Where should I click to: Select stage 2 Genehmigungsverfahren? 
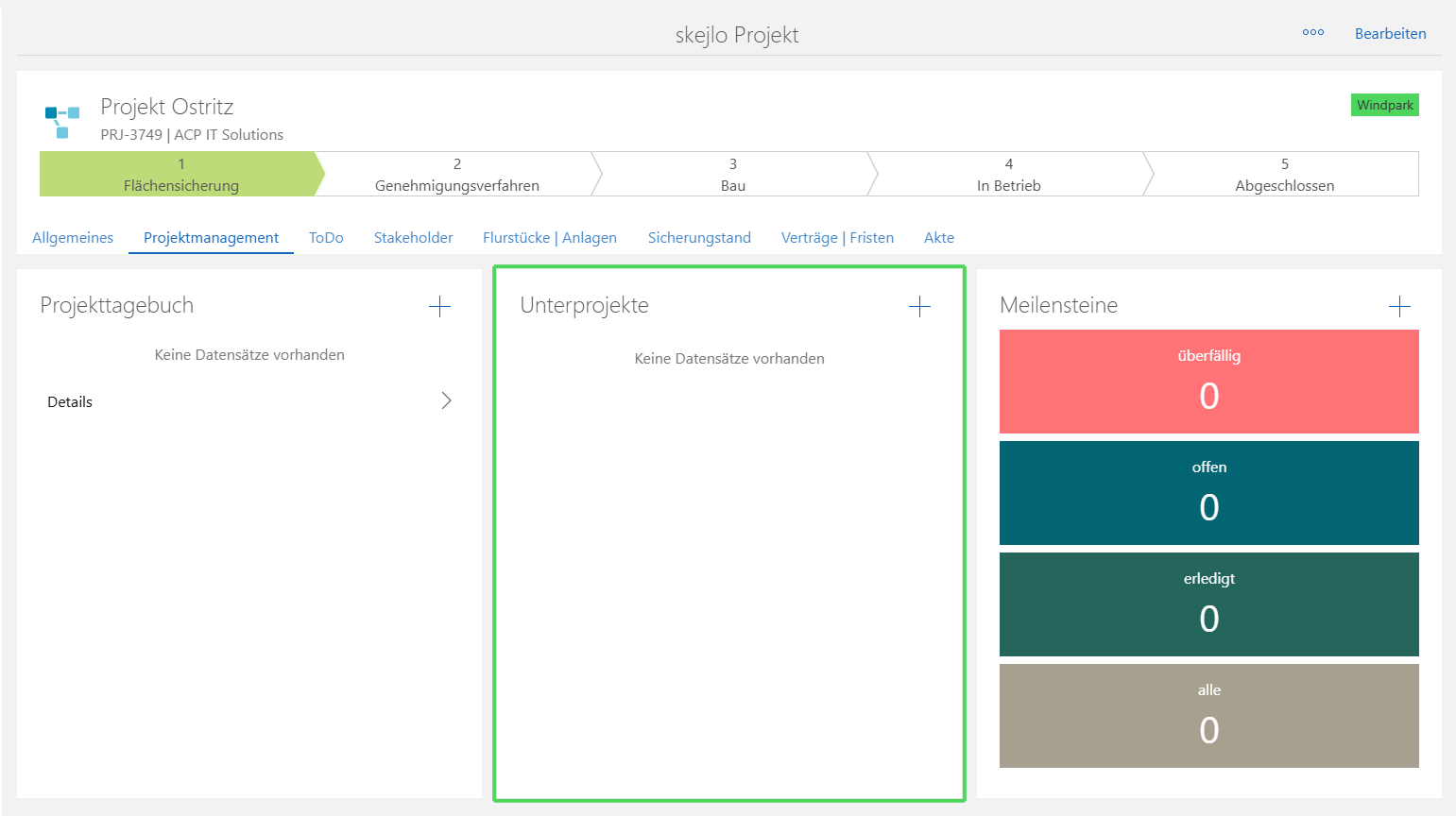click(457, 175)
